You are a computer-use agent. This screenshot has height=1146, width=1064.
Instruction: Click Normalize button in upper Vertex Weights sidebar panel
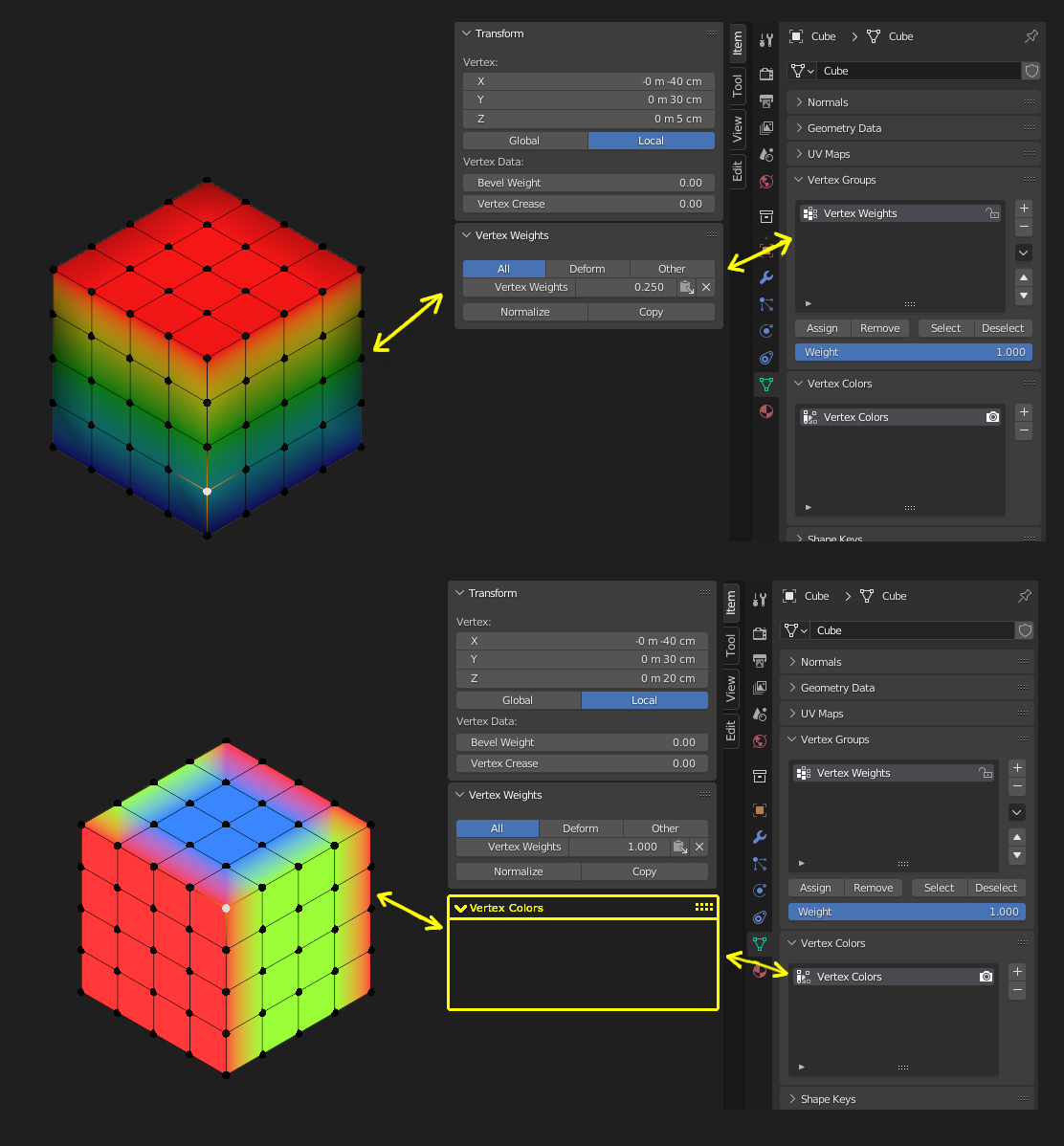click(525, 312)
